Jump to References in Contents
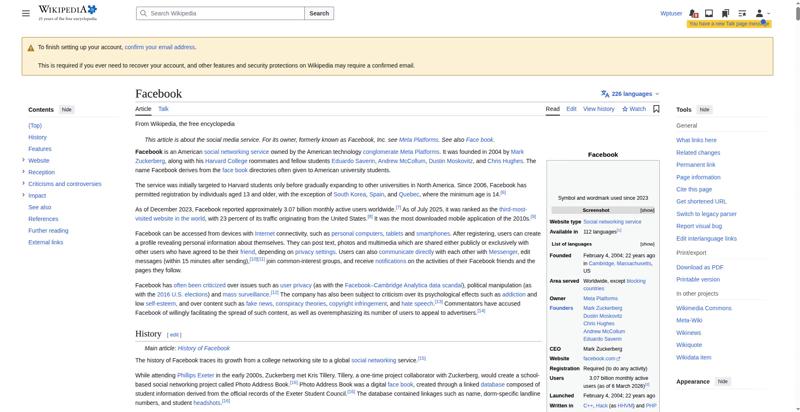The width and height of the screenshot is (800, 412). pyautogui.click(x=43, y=219)
